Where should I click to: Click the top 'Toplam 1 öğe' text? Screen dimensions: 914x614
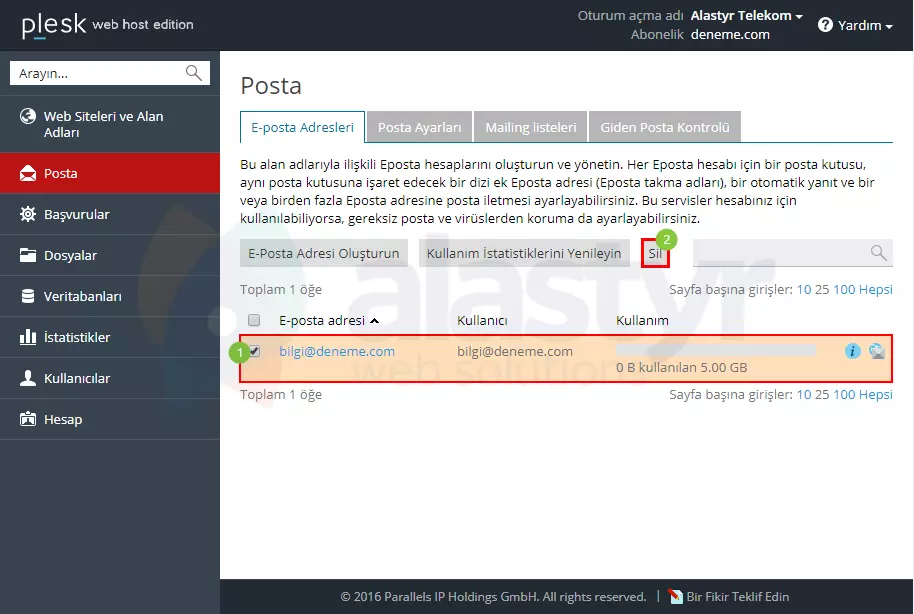pyautogui.click(x=281, y=289)
